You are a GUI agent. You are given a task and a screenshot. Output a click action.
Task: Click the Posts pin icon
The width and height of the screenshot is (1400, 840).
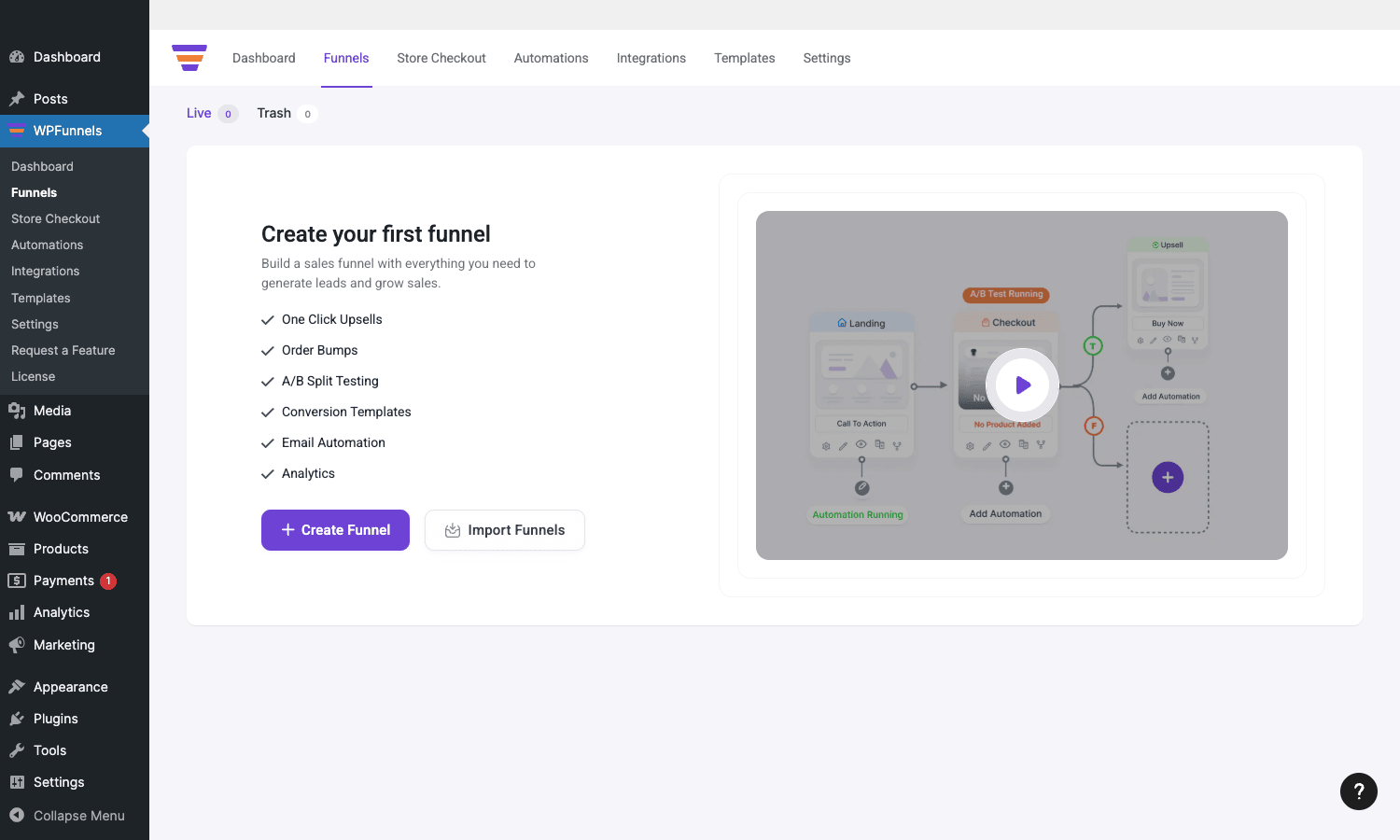[17, 99]
